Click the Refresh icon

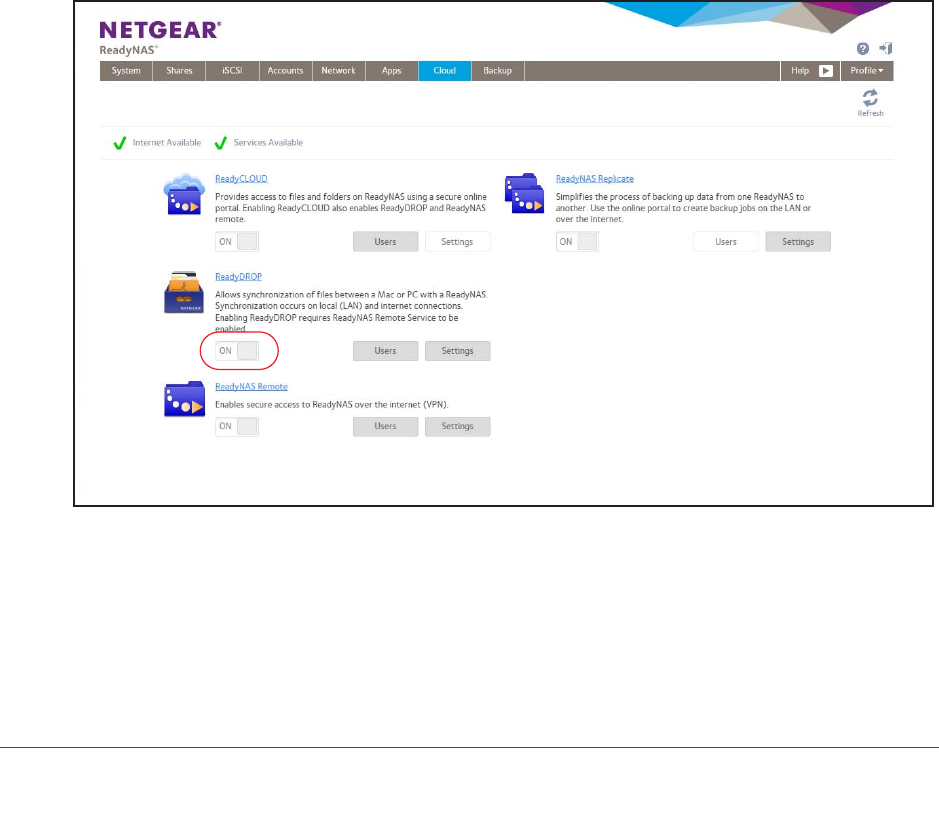(x=870, y=98)
